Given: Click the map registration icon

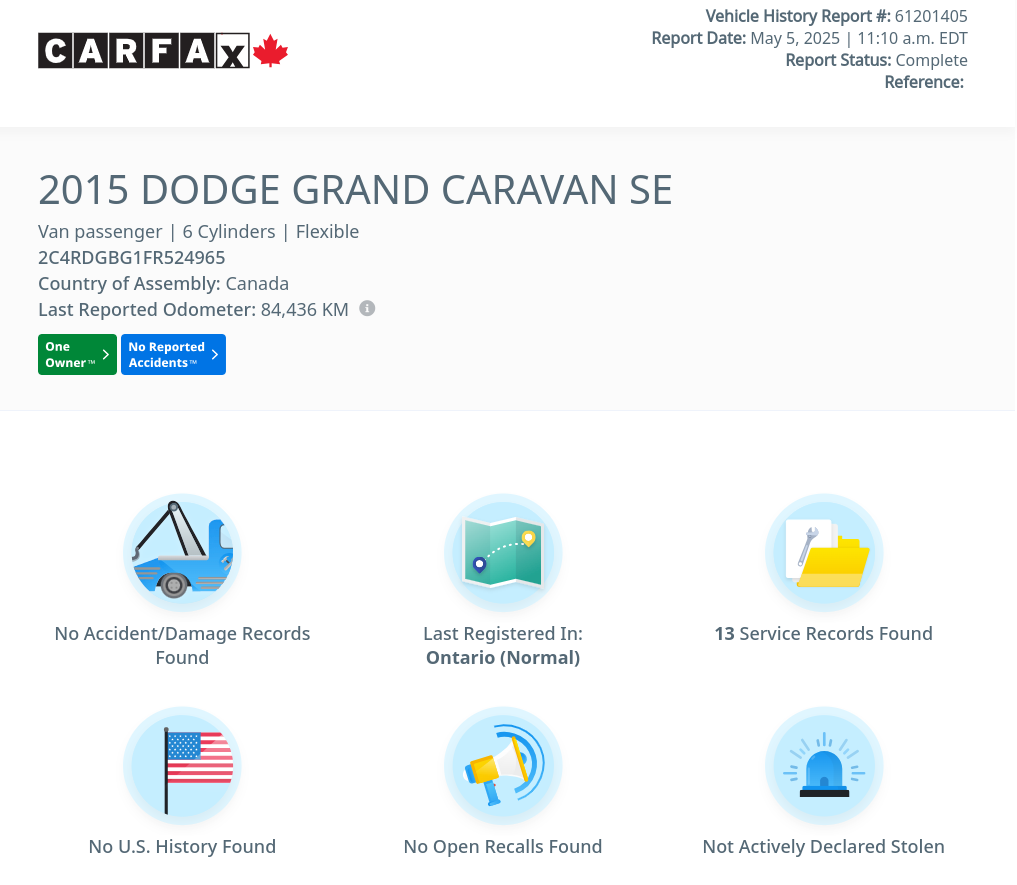Looking at the screenshot, I should tap(503, 552).
